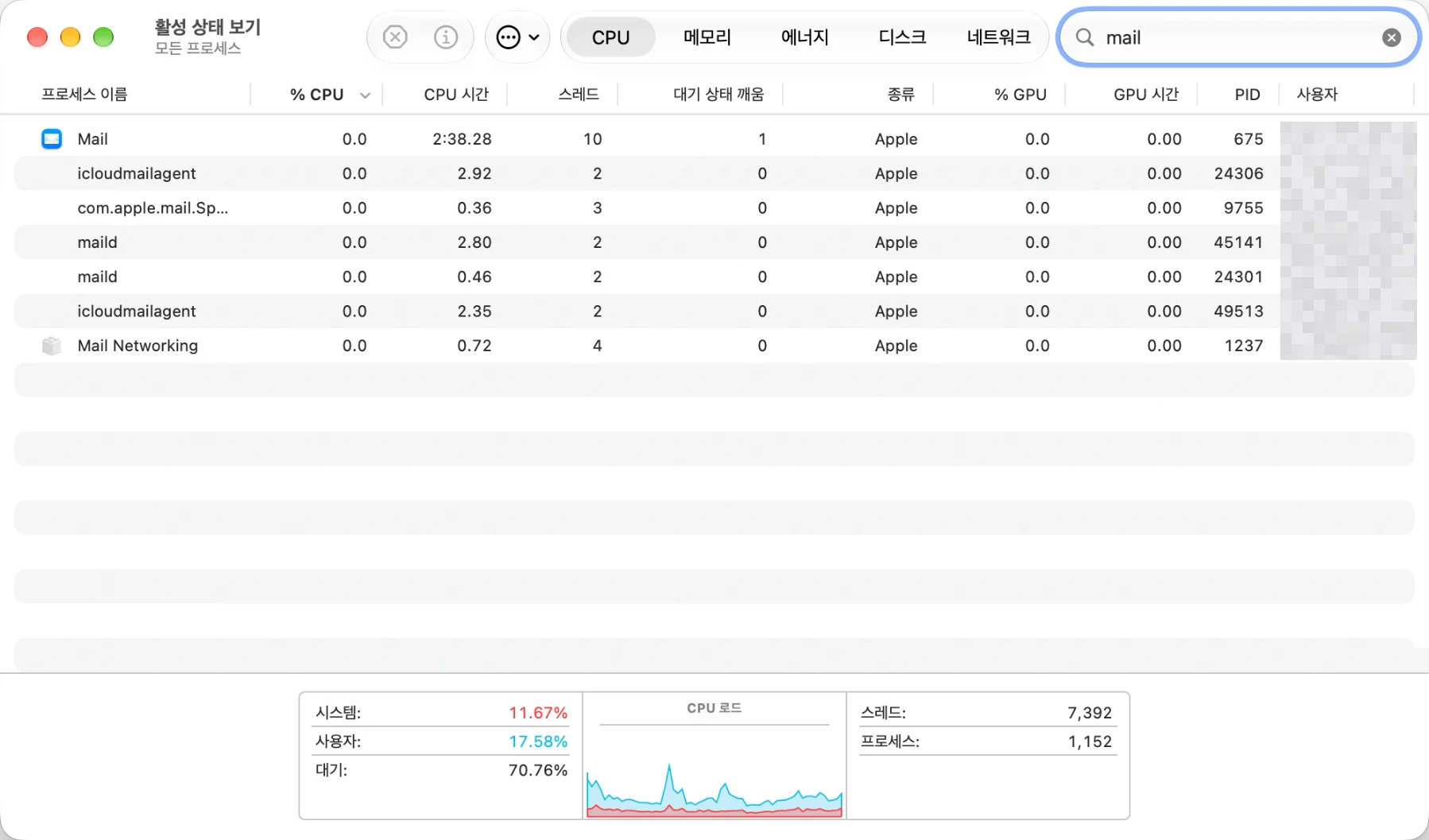Screen dimensions: 1429x840
Task: Click the CPU time value 0.72
Action: point(474,346)
